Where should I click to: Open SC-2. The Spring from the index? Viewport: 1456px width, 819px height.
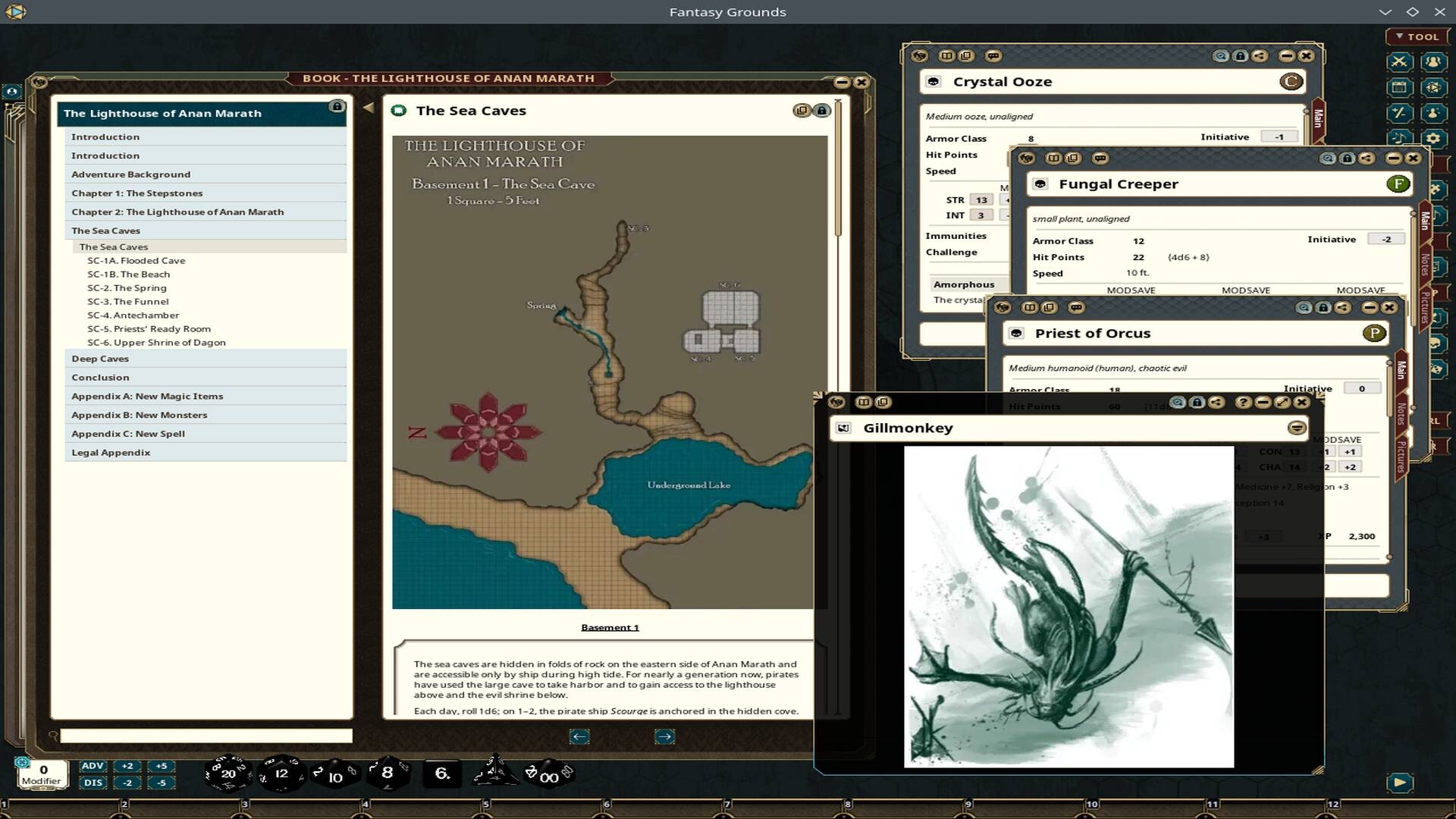pos(127,287)
